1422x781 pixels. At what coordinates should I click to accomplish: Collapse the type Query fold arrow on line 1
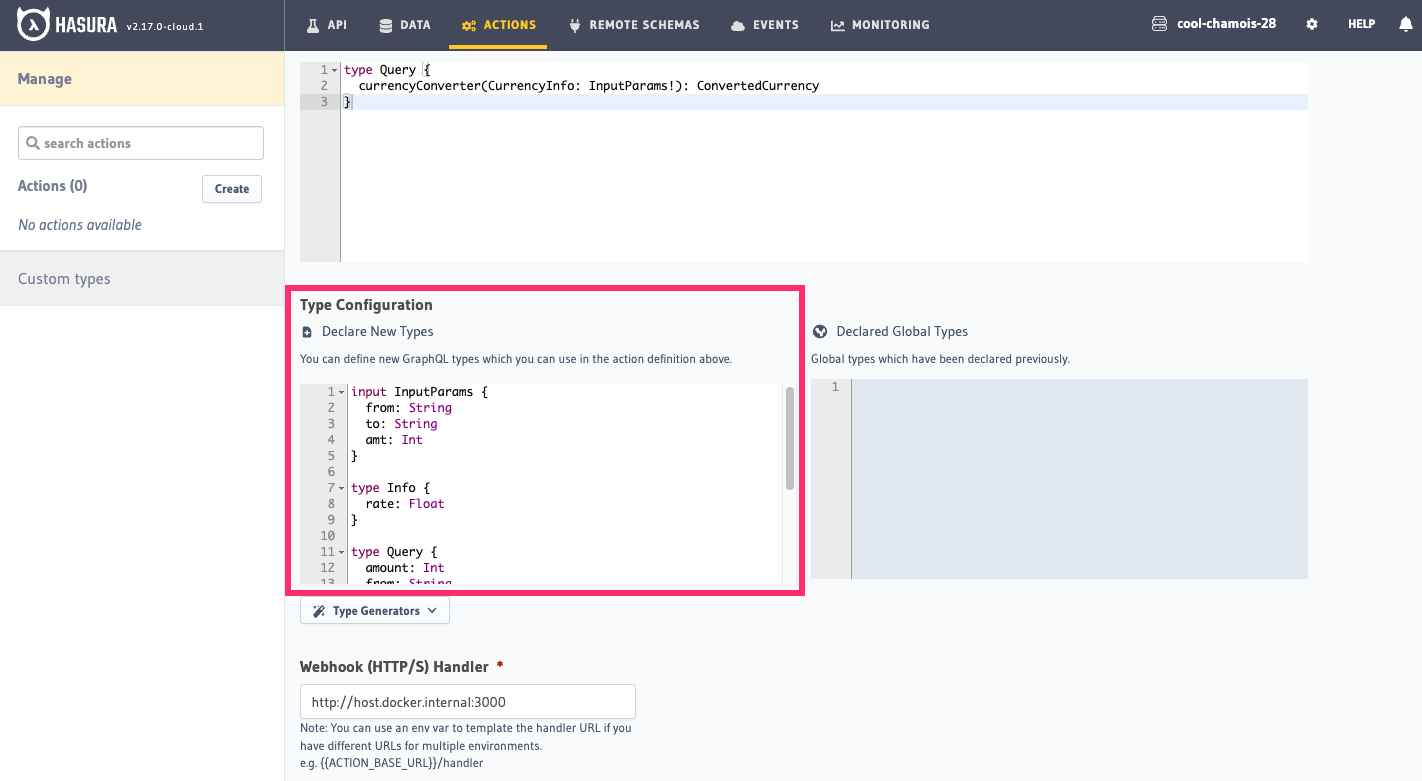[x=335, y=70]
